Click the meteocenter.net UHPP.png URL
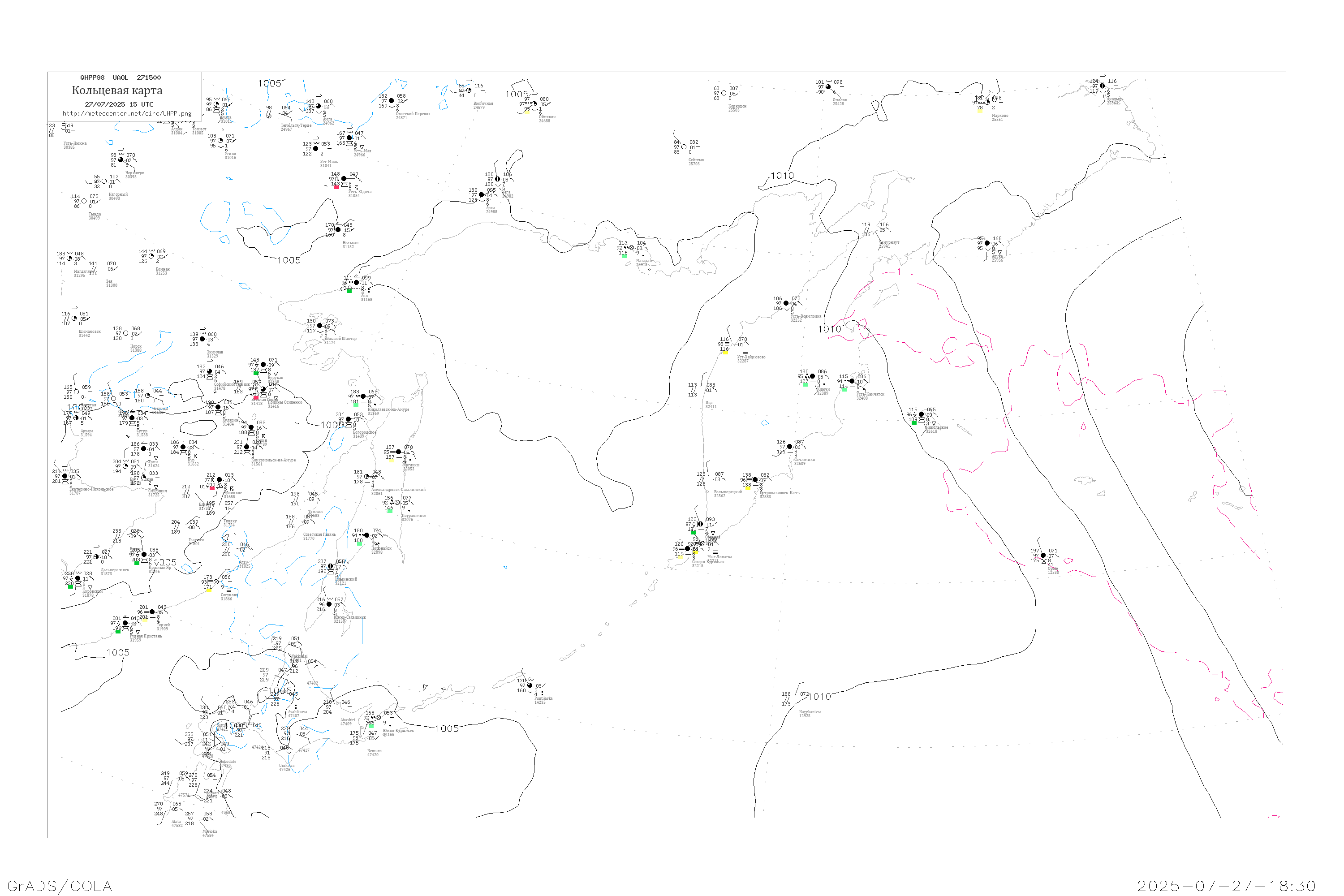Screen dimensions: 1344x896 pos(127,114)
